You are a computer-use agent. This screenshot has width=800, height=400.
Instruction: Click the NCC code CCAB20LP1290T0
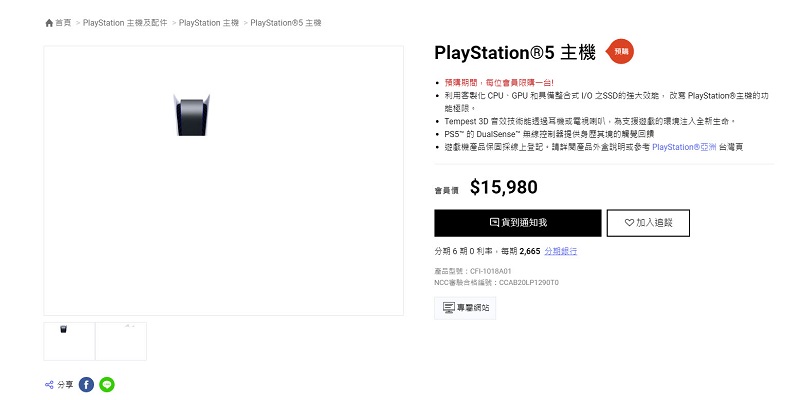[528, 283]
